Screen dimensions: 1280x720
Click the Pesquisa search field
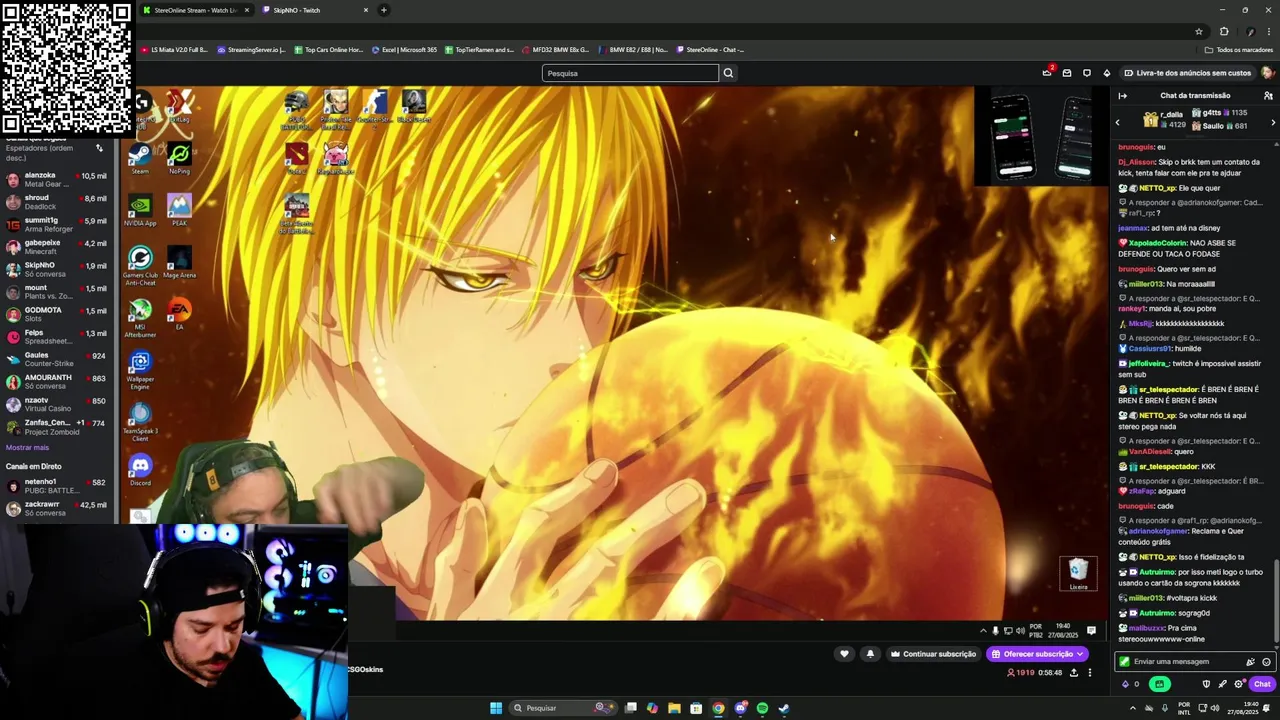click(x=630, y=73)
